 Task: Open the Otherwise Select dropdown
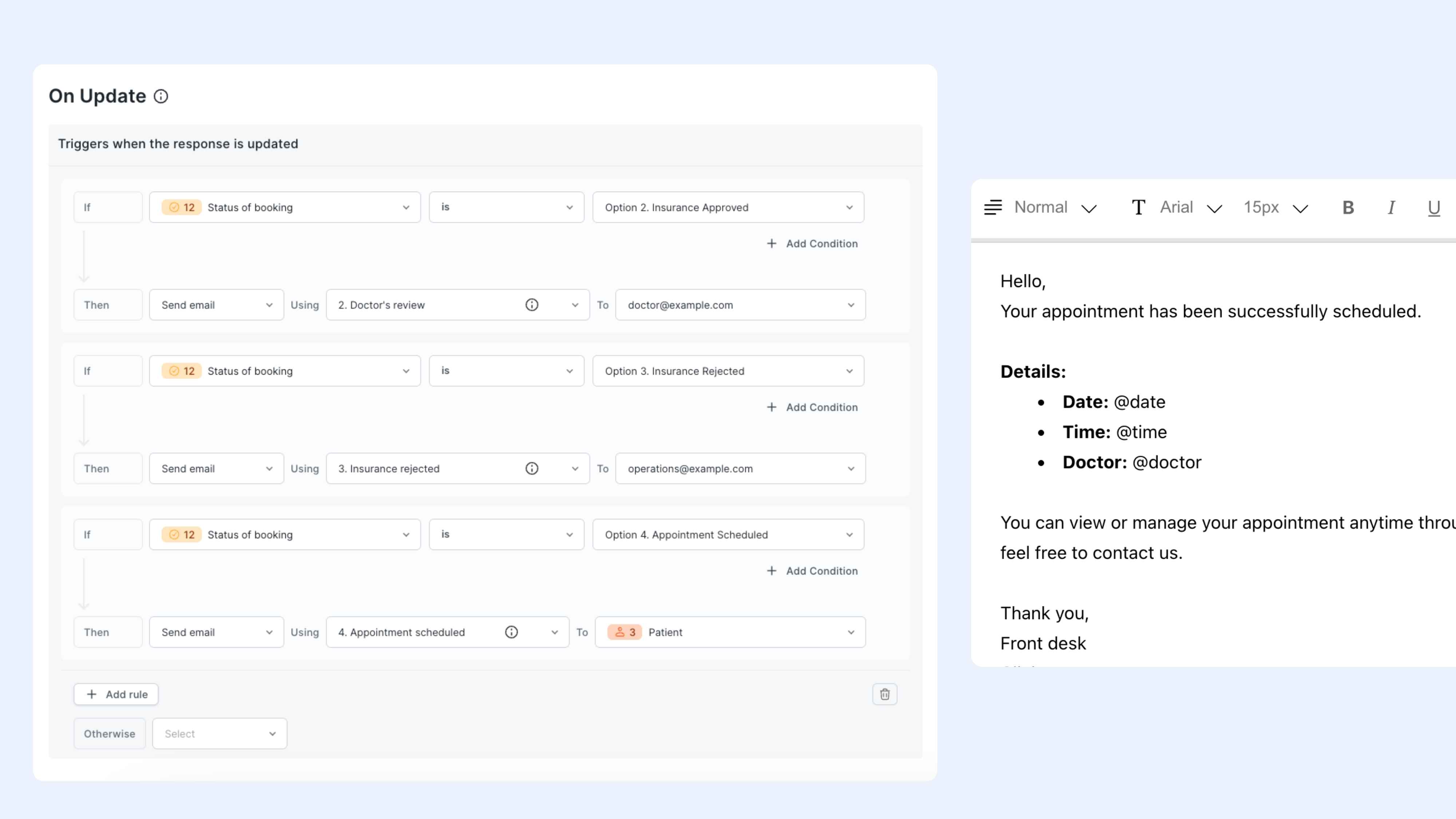(x=219, y=734)
